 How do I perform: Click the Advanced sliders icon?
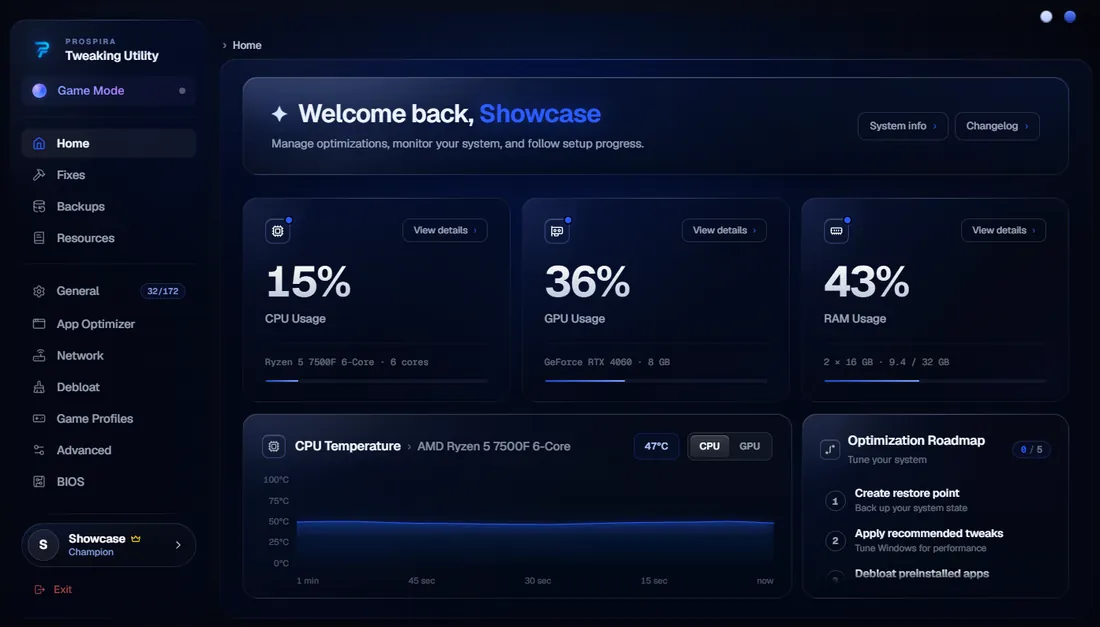point(39,450)
